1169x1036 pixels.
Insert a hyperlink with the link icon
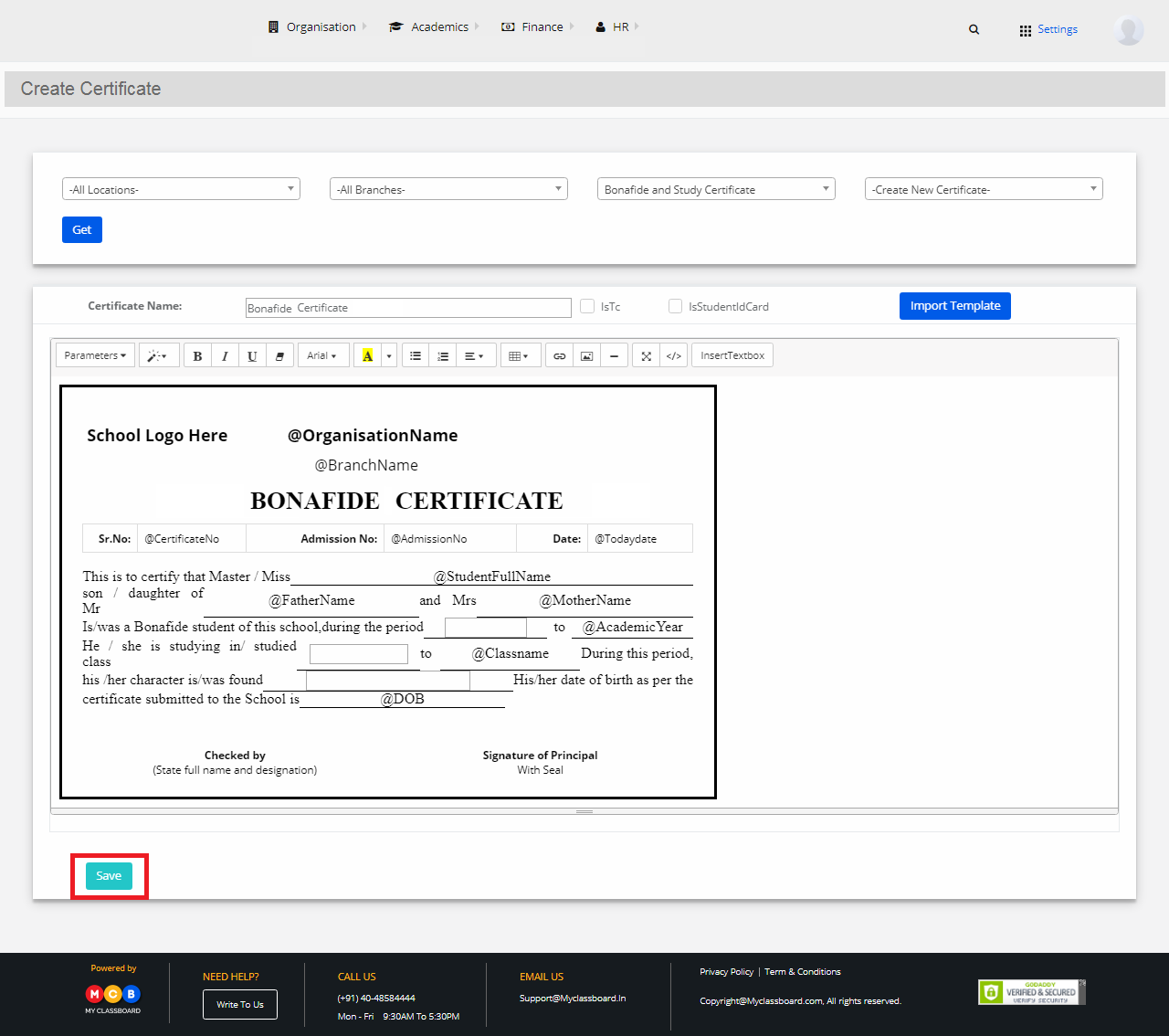(560, 355)
